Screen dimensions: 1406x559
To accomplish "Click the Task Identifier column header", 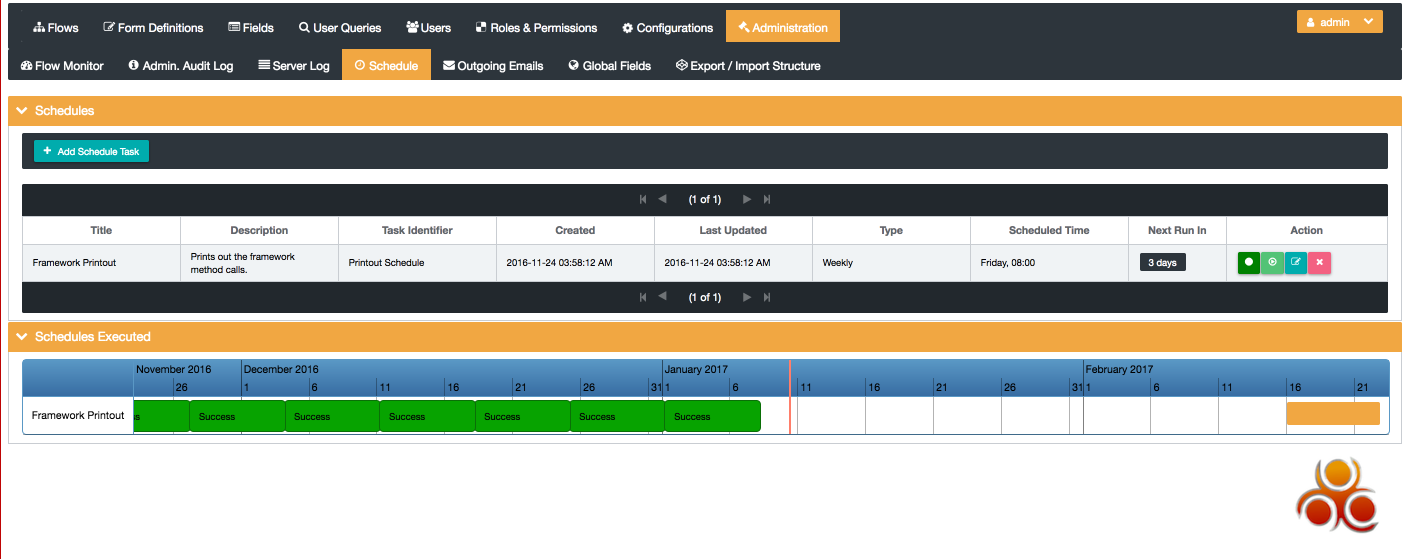I will click(417, 230).
